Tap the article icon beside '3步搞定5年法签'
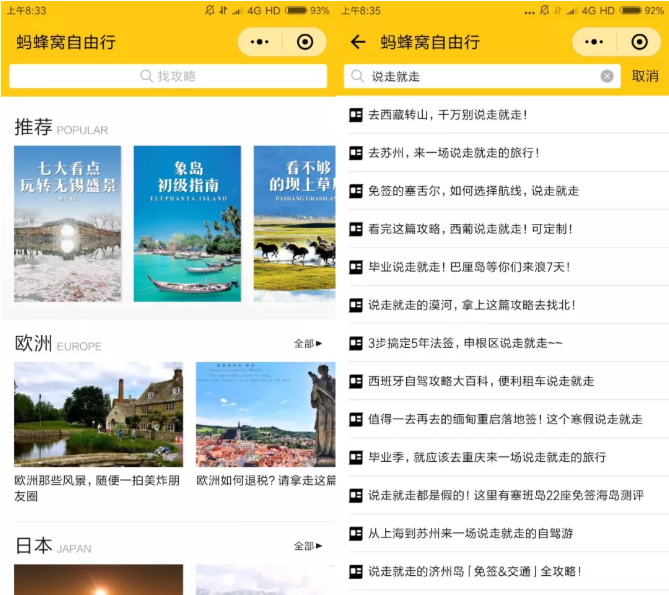Viewport: 669px width, 595px height. [356, 343]
